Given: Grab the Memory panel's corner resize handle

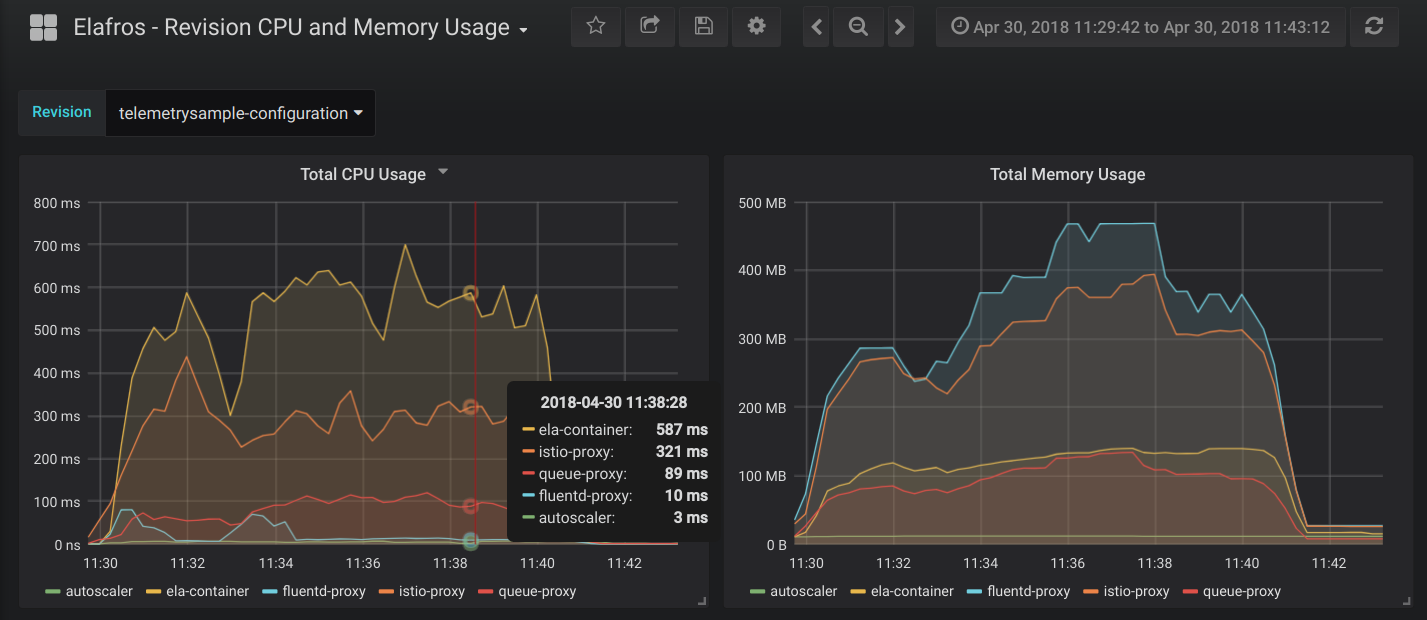Looking at the screenshot, I should pos(1406,601).
